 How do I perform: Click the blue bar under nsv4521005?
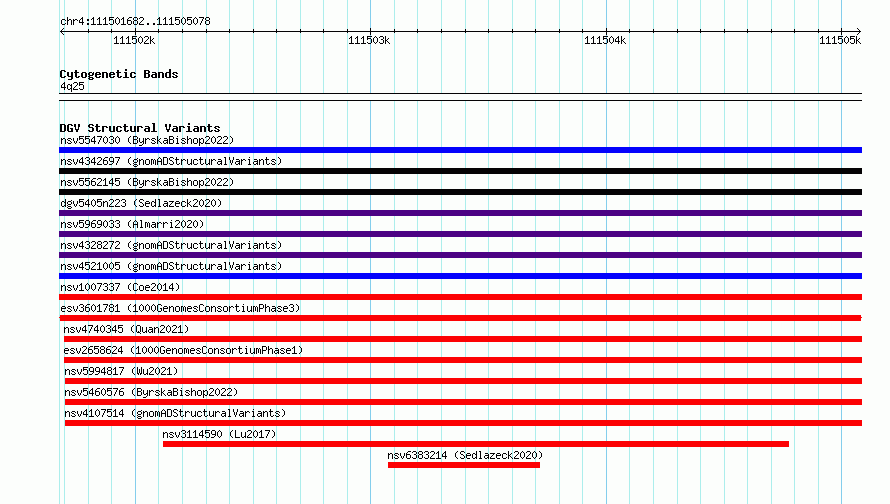[460, 276]
